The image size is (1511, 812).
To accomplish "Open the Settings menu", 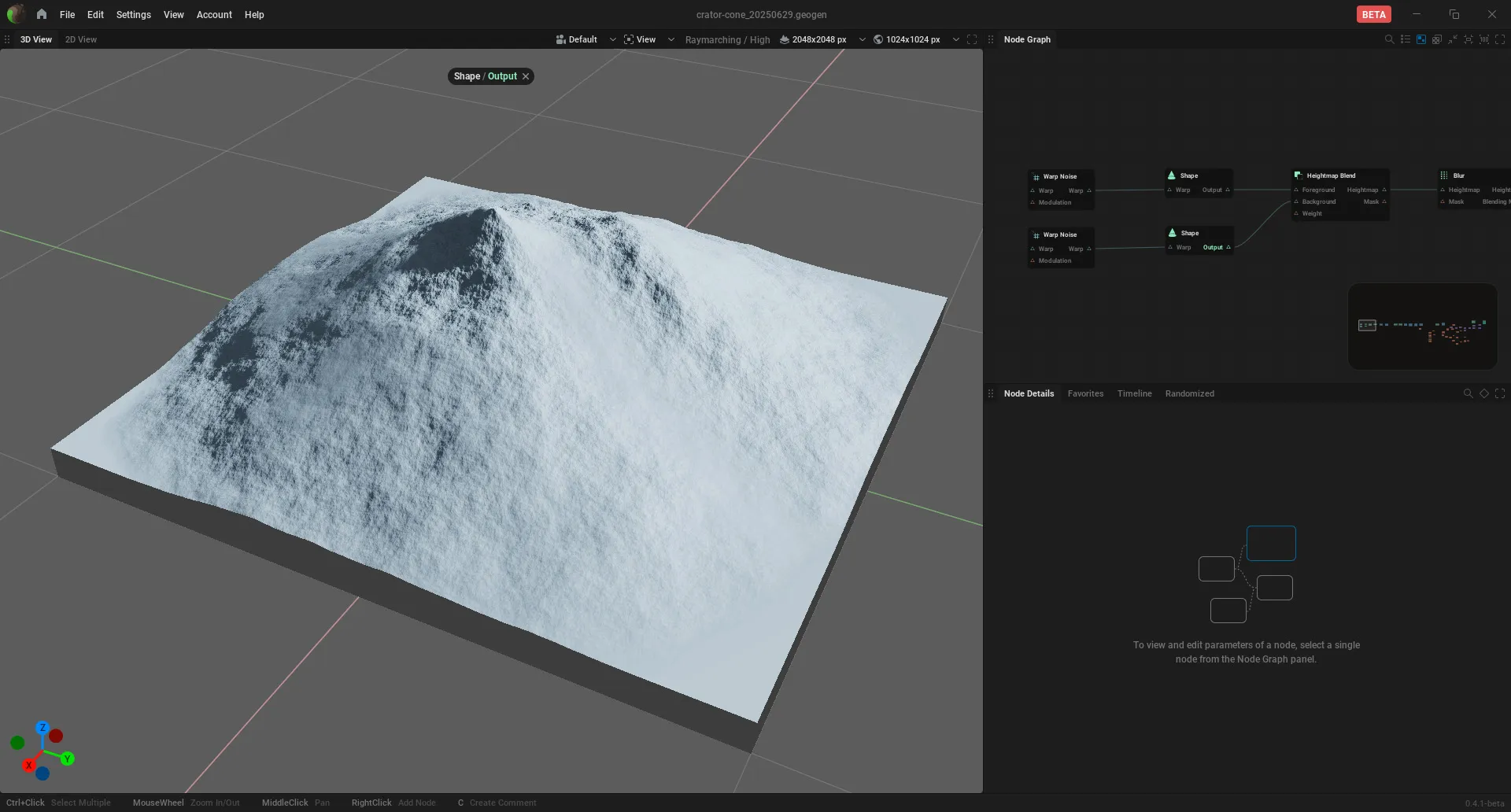I will pos(133,15).
